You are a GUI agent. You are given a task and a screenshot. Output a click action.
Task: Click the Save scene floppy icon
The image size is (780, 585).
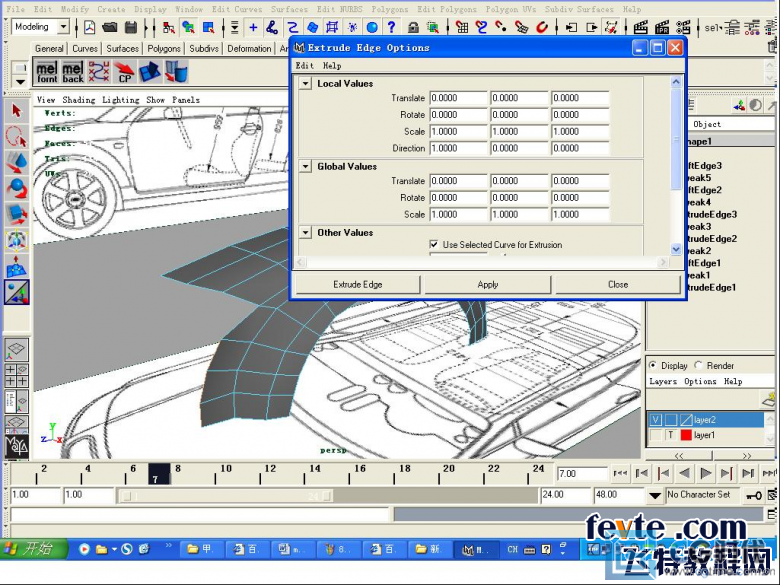[131, 27]
